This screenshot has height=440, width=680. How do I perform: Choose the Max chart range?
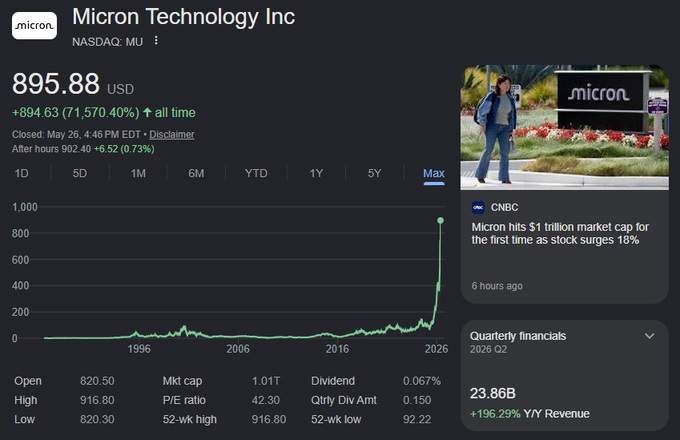434,173
